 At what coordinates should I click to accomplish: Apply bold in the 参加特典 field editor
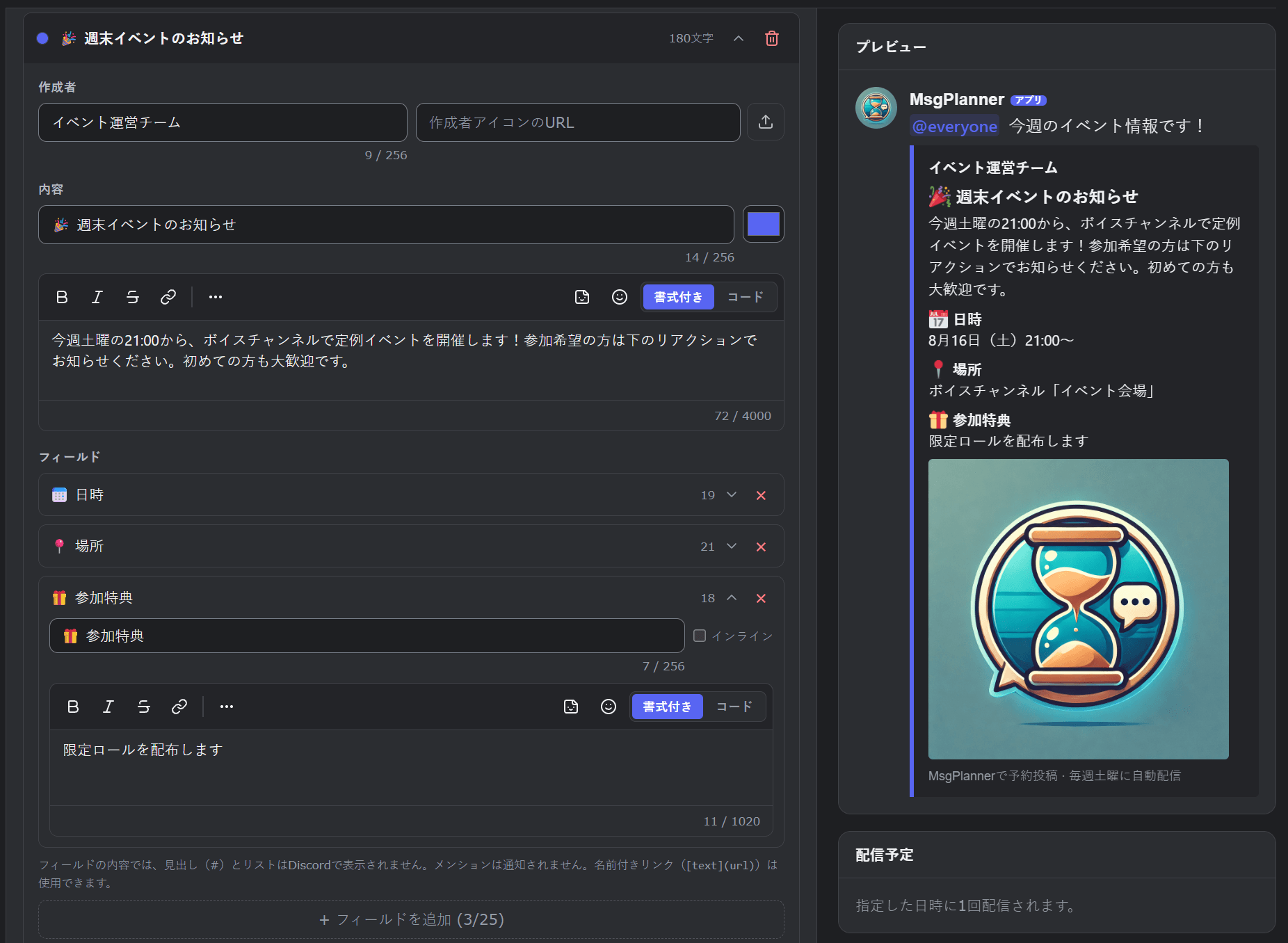(73, 707)
